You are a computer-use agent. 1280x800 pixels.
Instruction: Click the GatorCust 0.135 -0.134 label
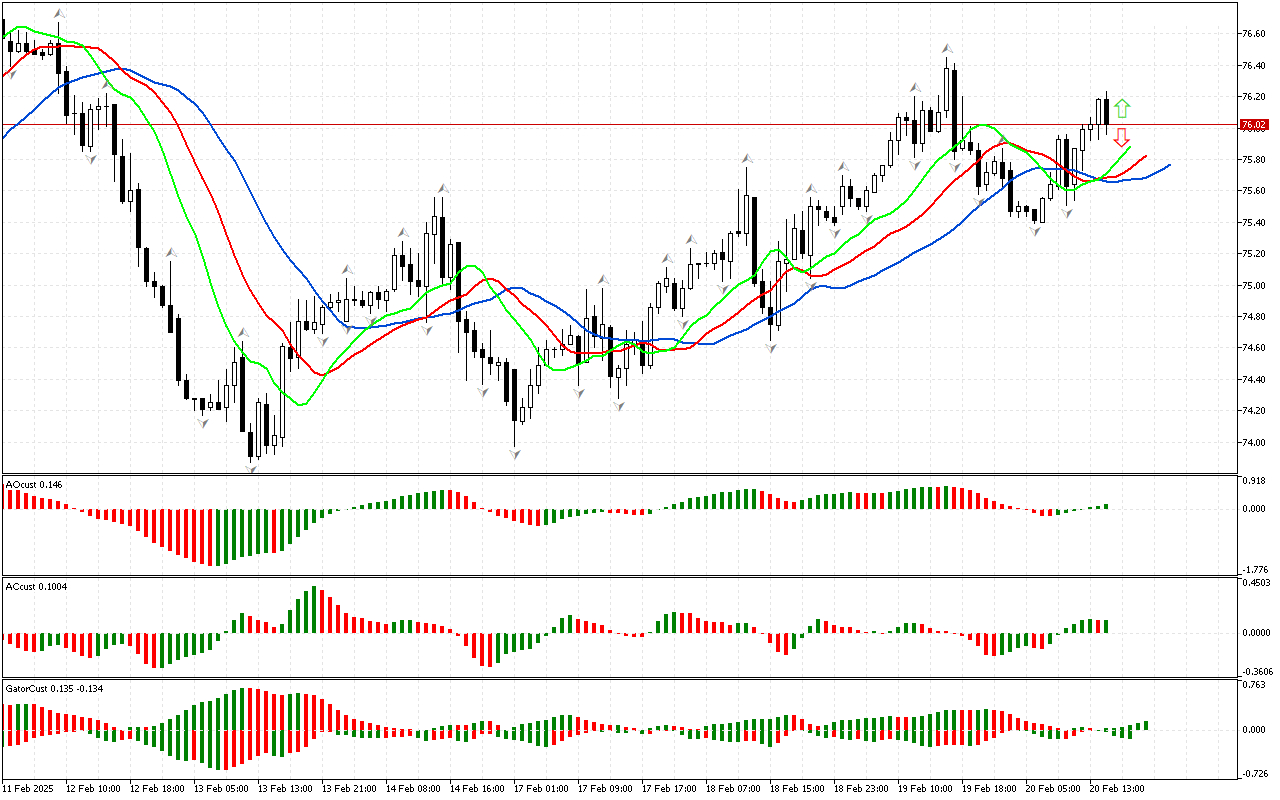(55, 688)
